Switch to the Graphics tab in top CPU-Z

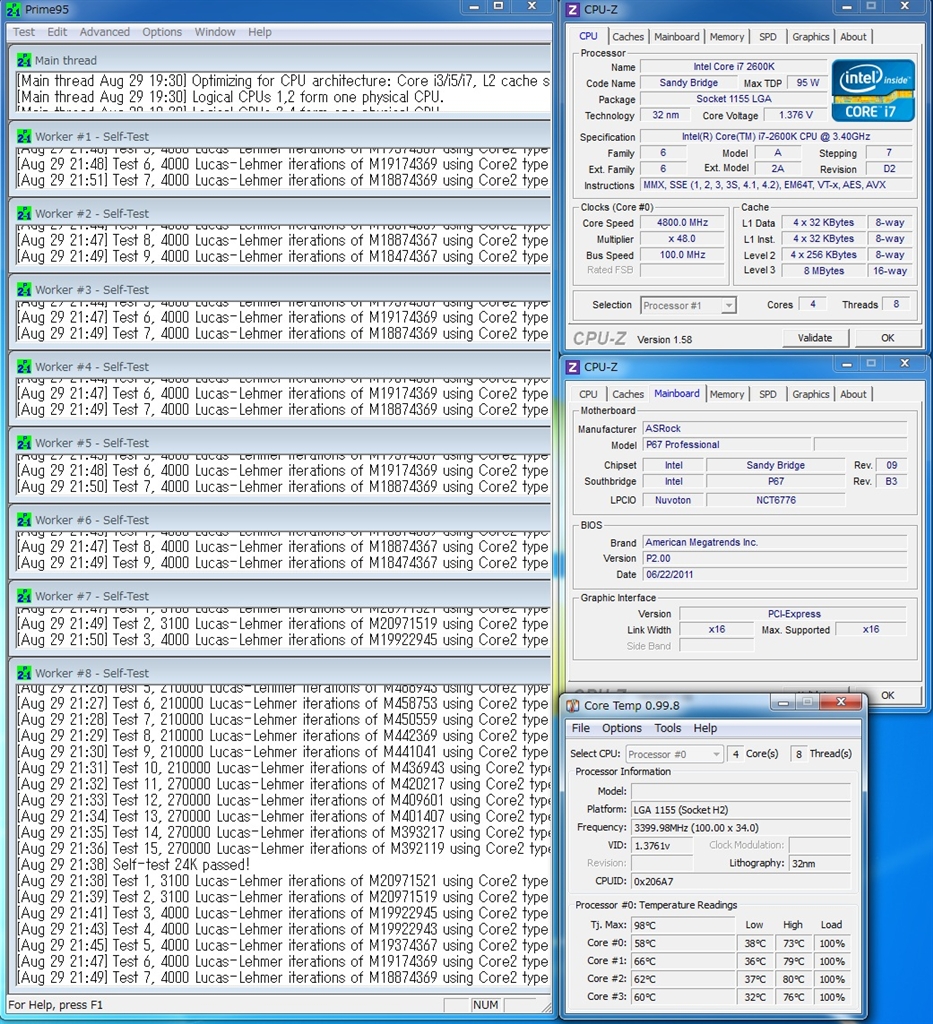click(x=810, y=37)
